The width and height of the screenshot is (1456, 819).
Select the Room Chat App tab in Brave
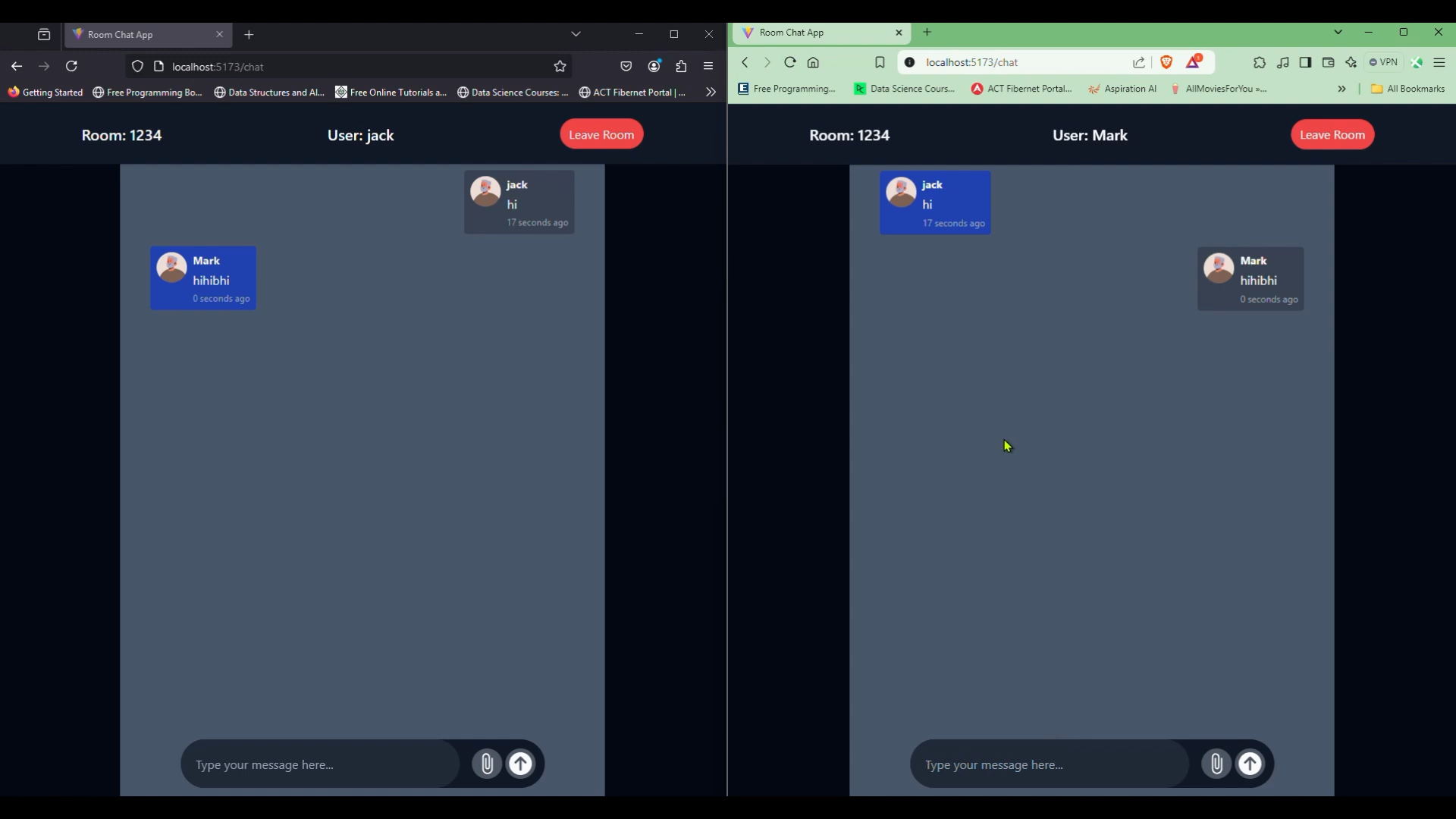819,33
